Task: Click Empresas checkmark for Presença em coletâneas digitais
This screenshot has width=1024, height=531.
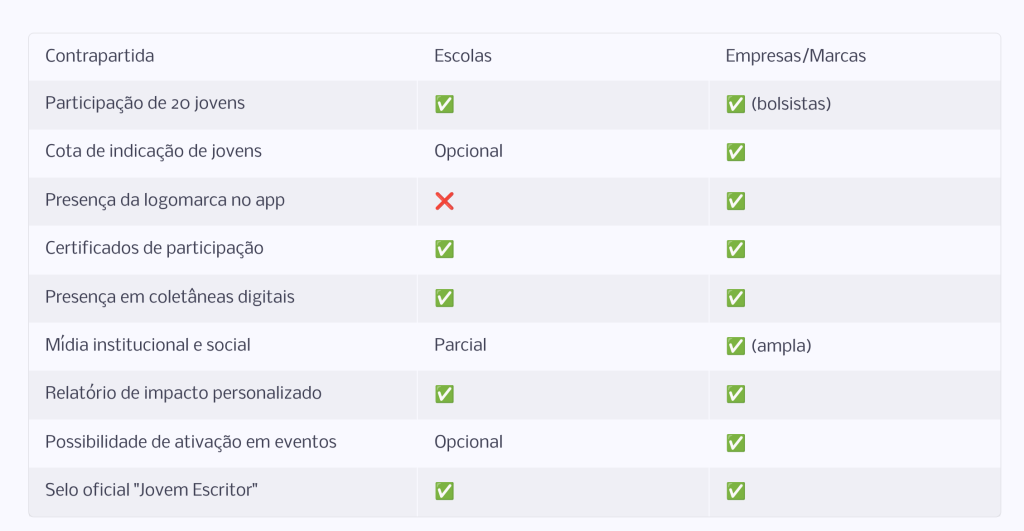Action: coord(735,298)
